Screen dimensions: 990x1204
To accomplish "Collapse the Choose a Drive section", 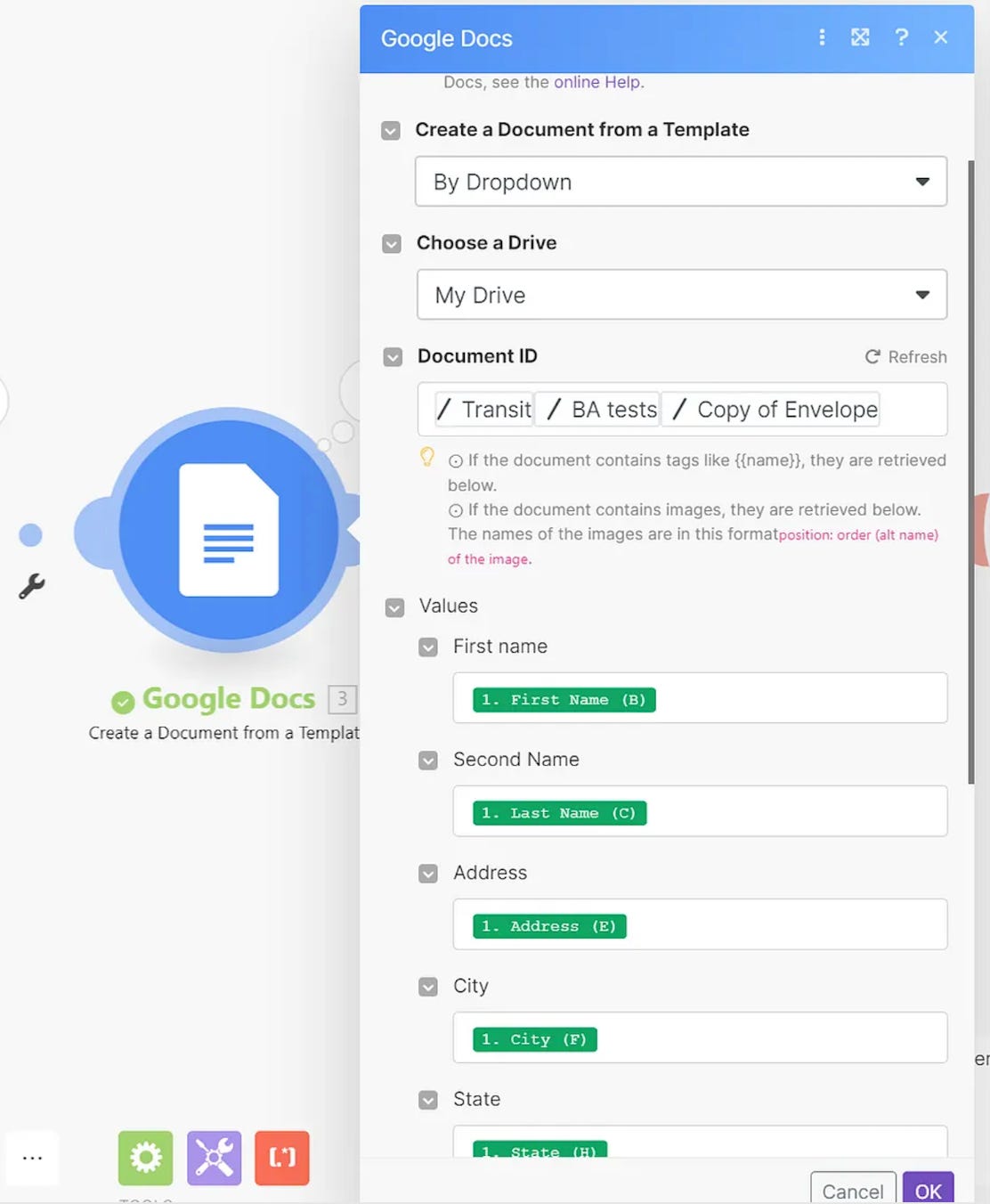I will 392,244.
